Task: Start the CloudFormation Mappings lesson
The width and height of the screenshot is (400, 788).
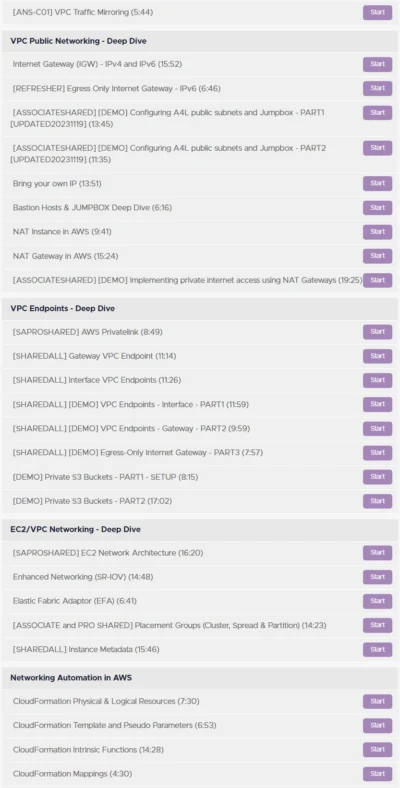Action: pos(377,774)
